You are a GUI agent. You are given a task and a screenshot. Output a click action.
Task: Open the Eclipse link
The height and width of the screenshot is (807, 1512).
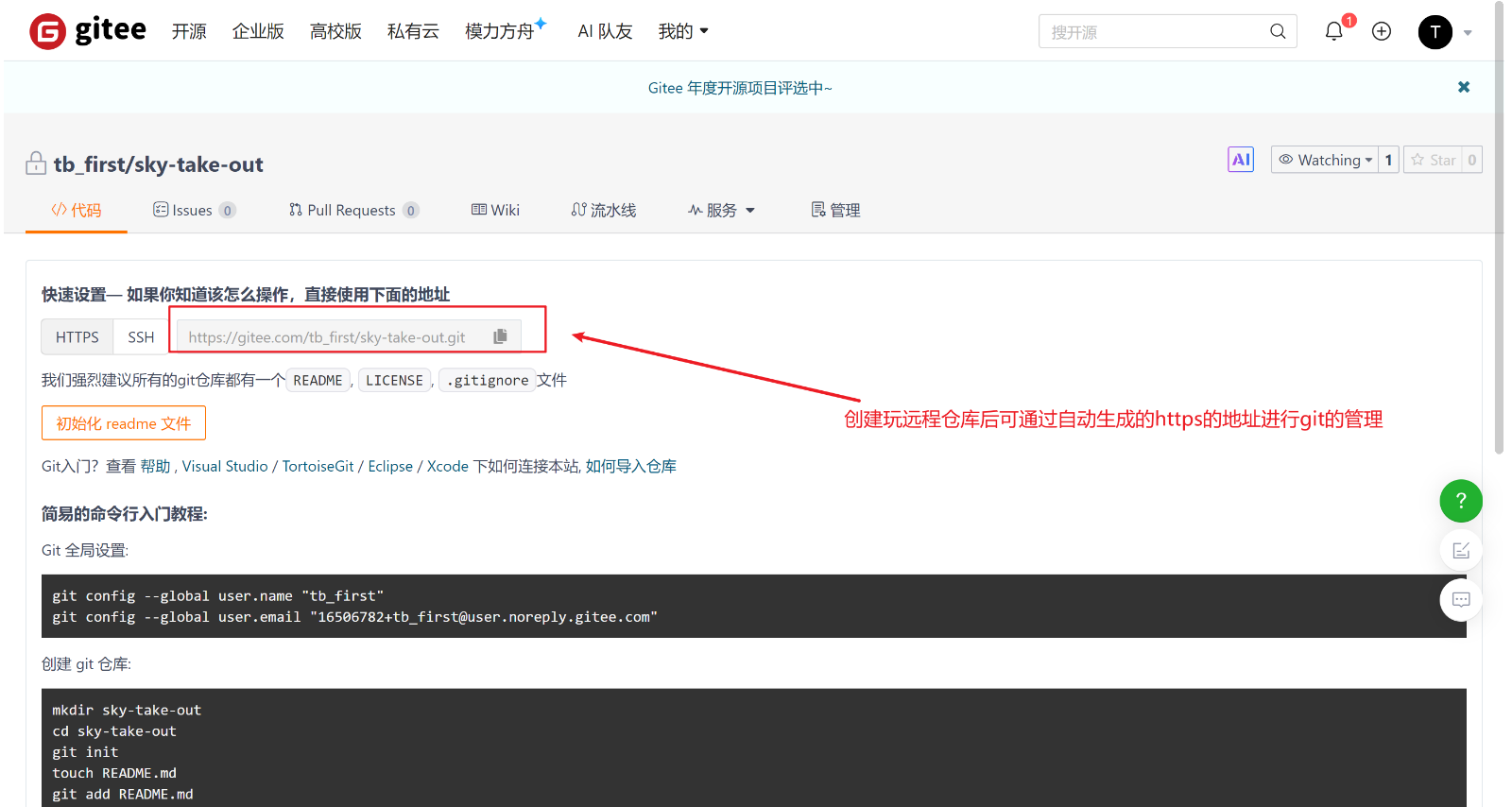390,466
